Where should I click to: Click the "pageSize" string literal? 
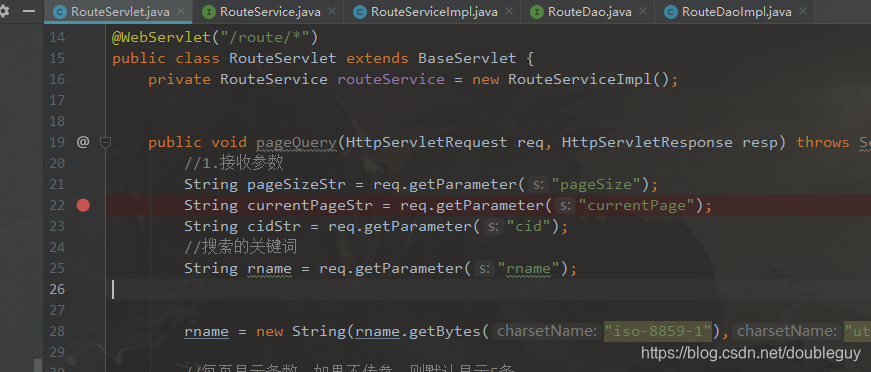point(596,184)
